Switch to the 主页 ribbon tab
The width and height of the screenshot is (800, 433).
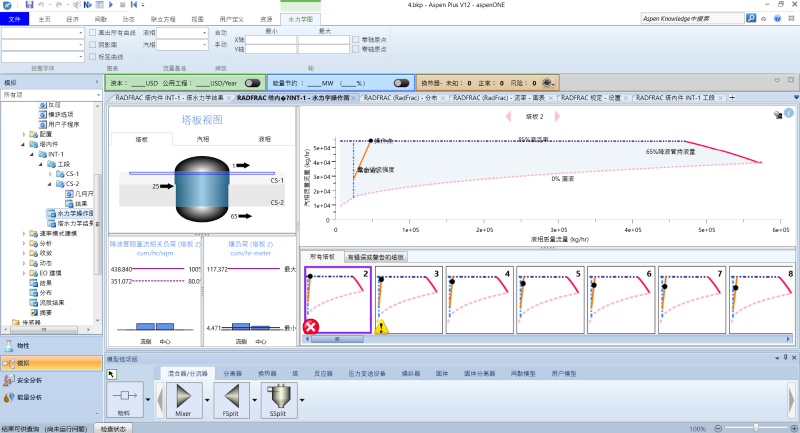click(x=44, y=19)
